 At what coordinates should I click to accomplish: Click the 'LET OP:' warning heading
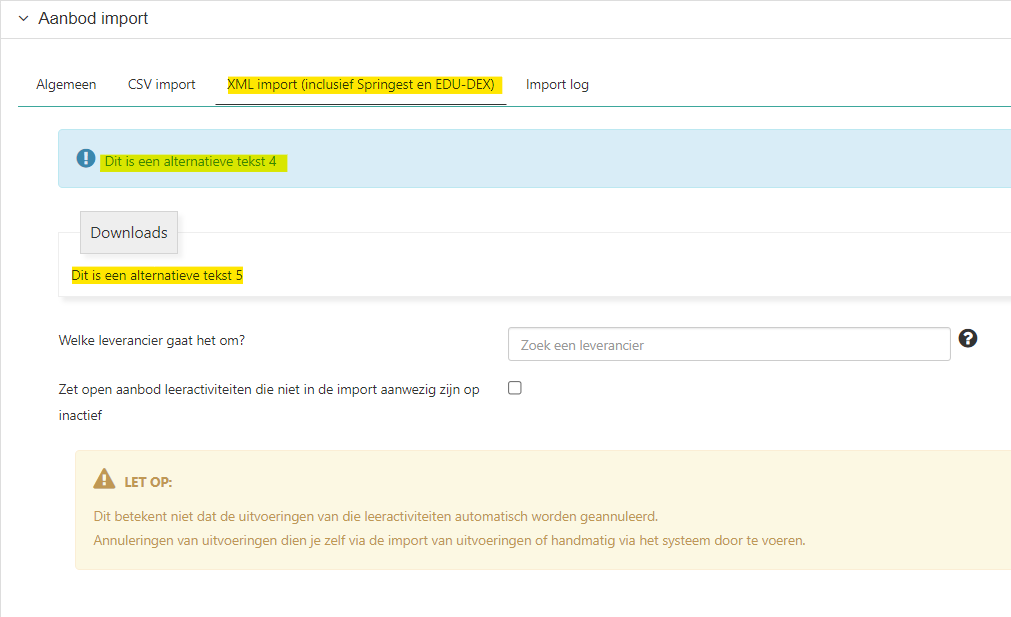click(x=148, y=482)
